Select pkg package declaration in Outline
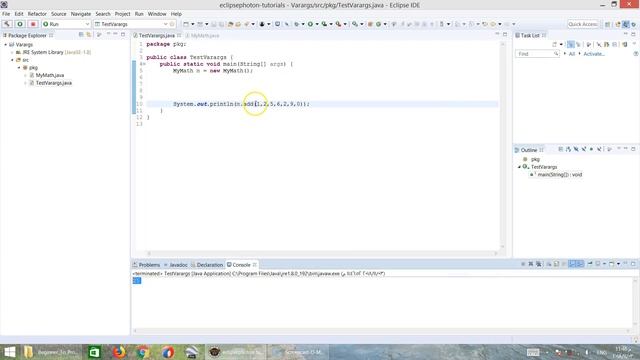The image size is (640, 360). [x=535, y=159]
